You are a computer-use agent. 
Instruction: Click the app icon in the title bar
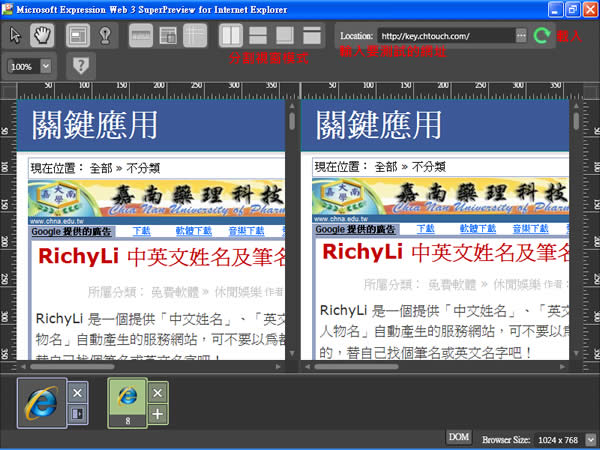click(x=7, y=9)
